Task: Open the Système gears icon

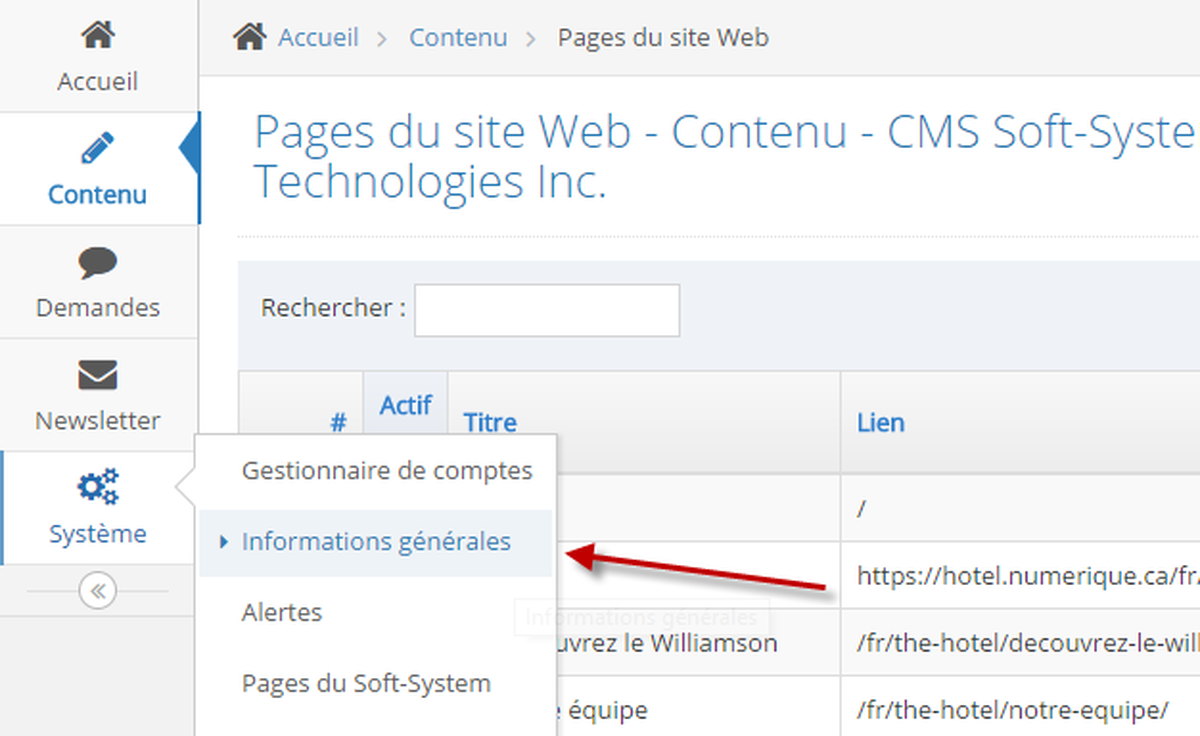Action: 98,487
